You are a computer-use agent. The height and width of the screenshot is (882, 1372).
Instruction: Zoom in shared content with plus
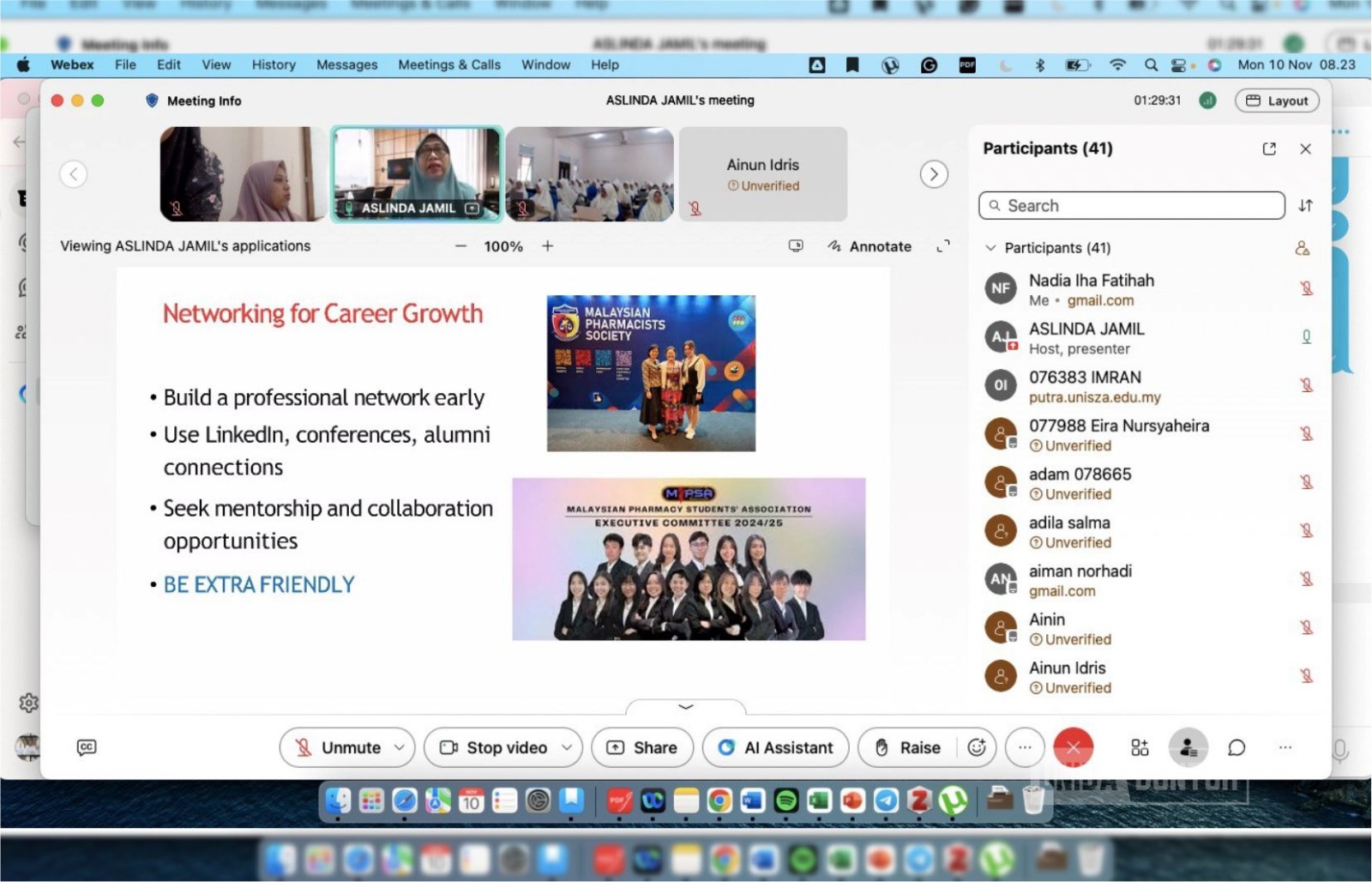(x=547, y=246)
